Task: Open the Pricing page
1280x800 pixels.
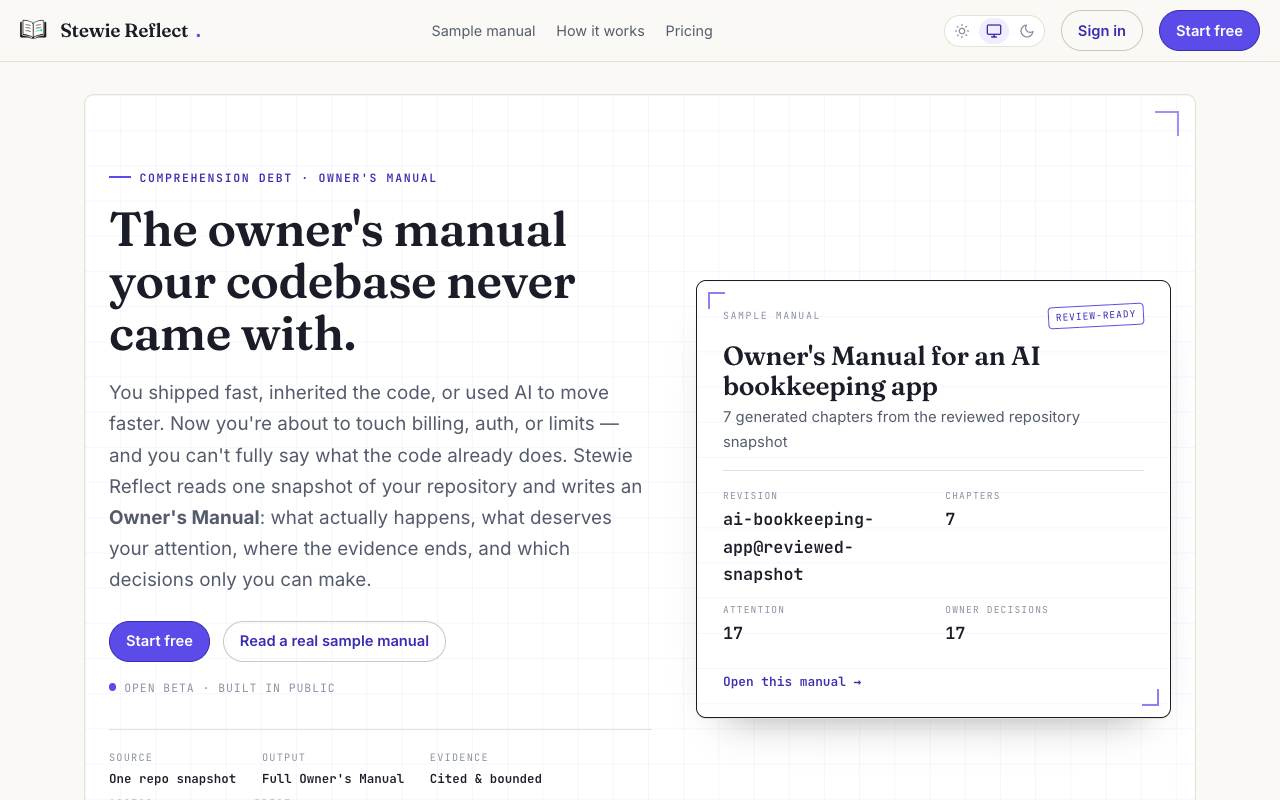Action: pyautogui.click(x=689, y=31)
